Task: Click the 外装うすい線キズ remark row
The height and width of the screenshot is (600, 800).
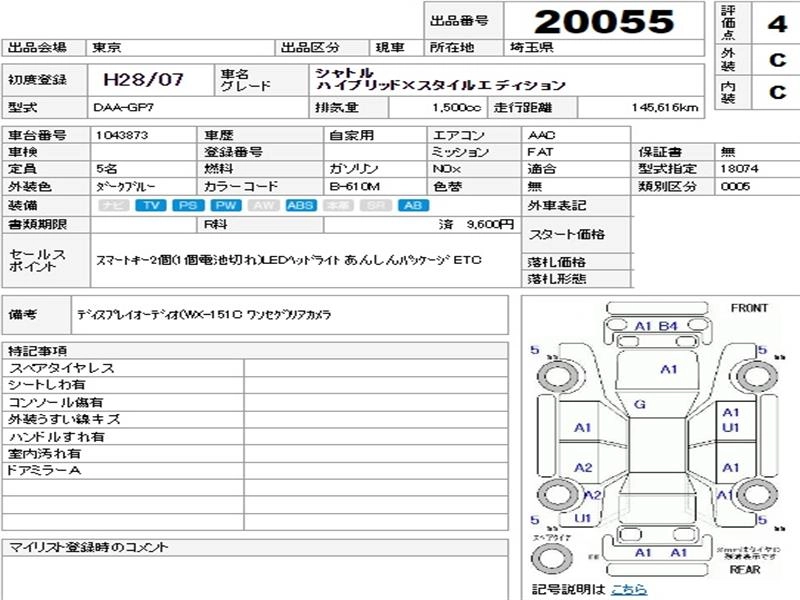Action: [123, 419]
